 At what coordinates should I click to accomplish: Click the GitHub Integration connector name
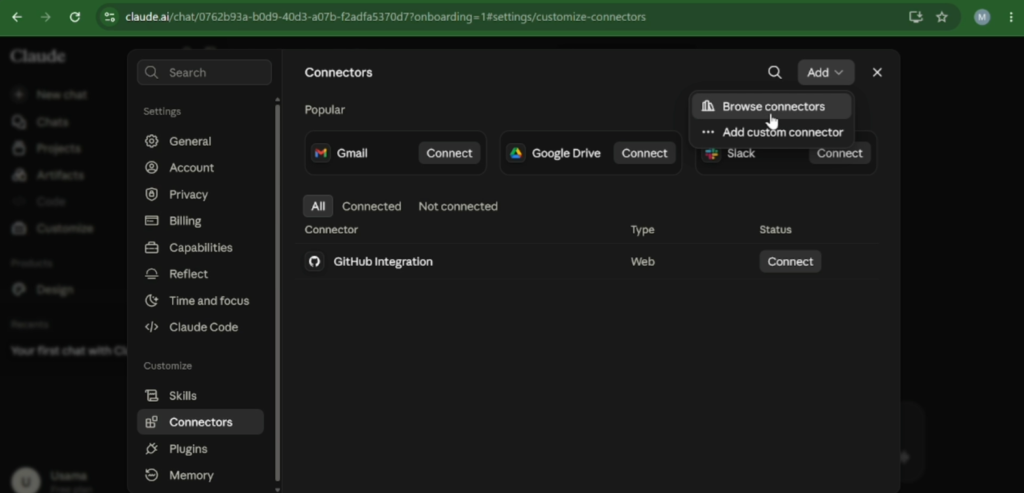[x=383, y=262]
